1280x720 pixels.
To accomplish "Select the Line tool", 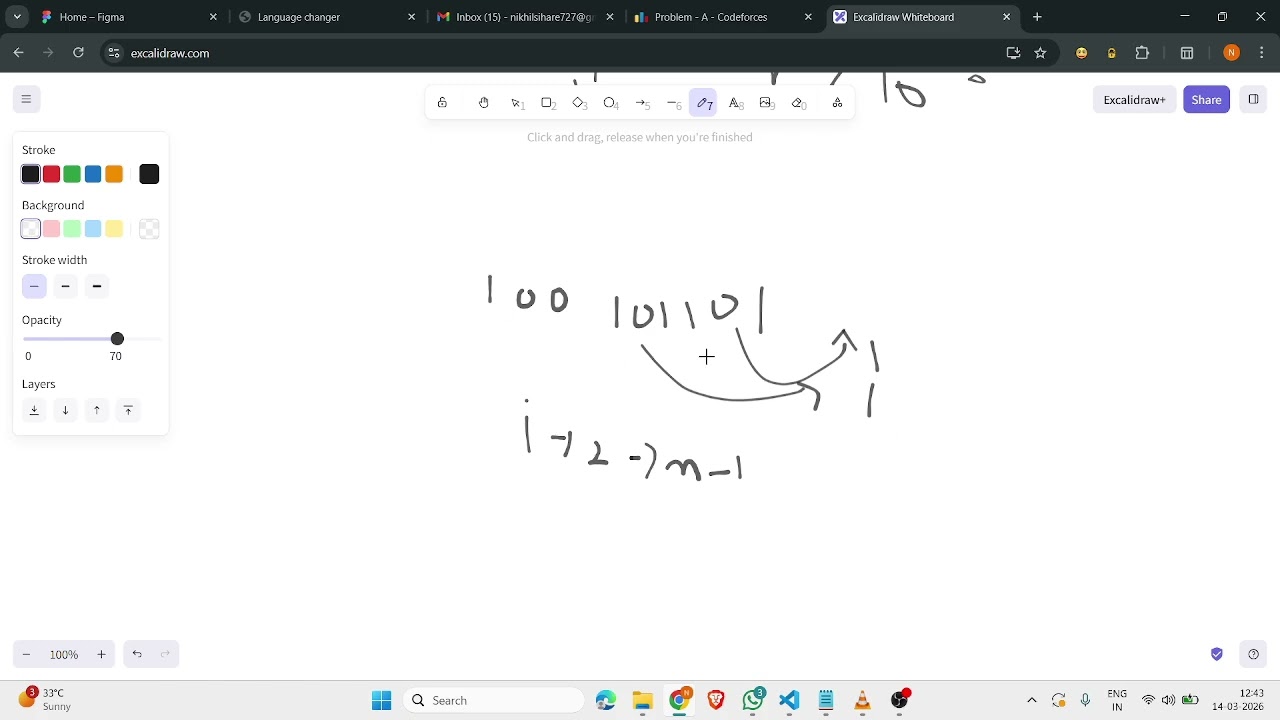I will tap(674, 103).
